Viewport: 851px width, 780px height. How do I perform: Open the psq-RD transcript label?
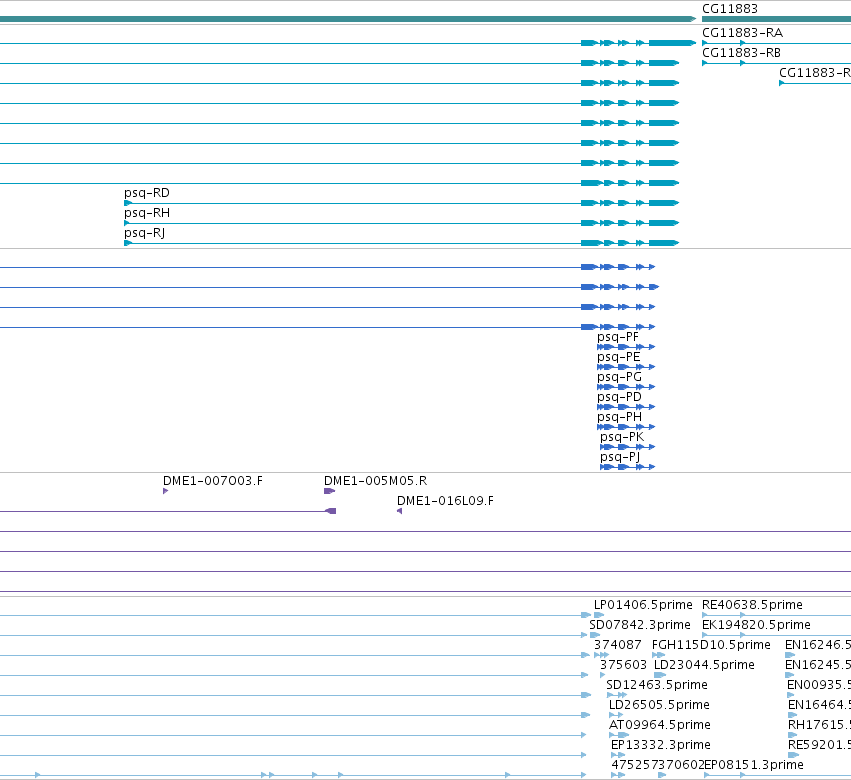click(147, 193)
